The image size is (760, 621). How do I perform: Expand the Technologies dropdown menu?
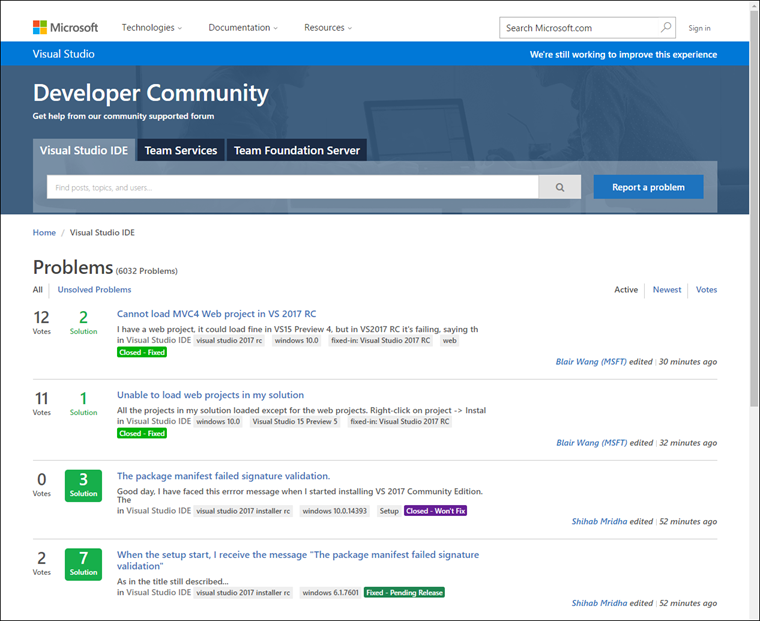[152, 28]
